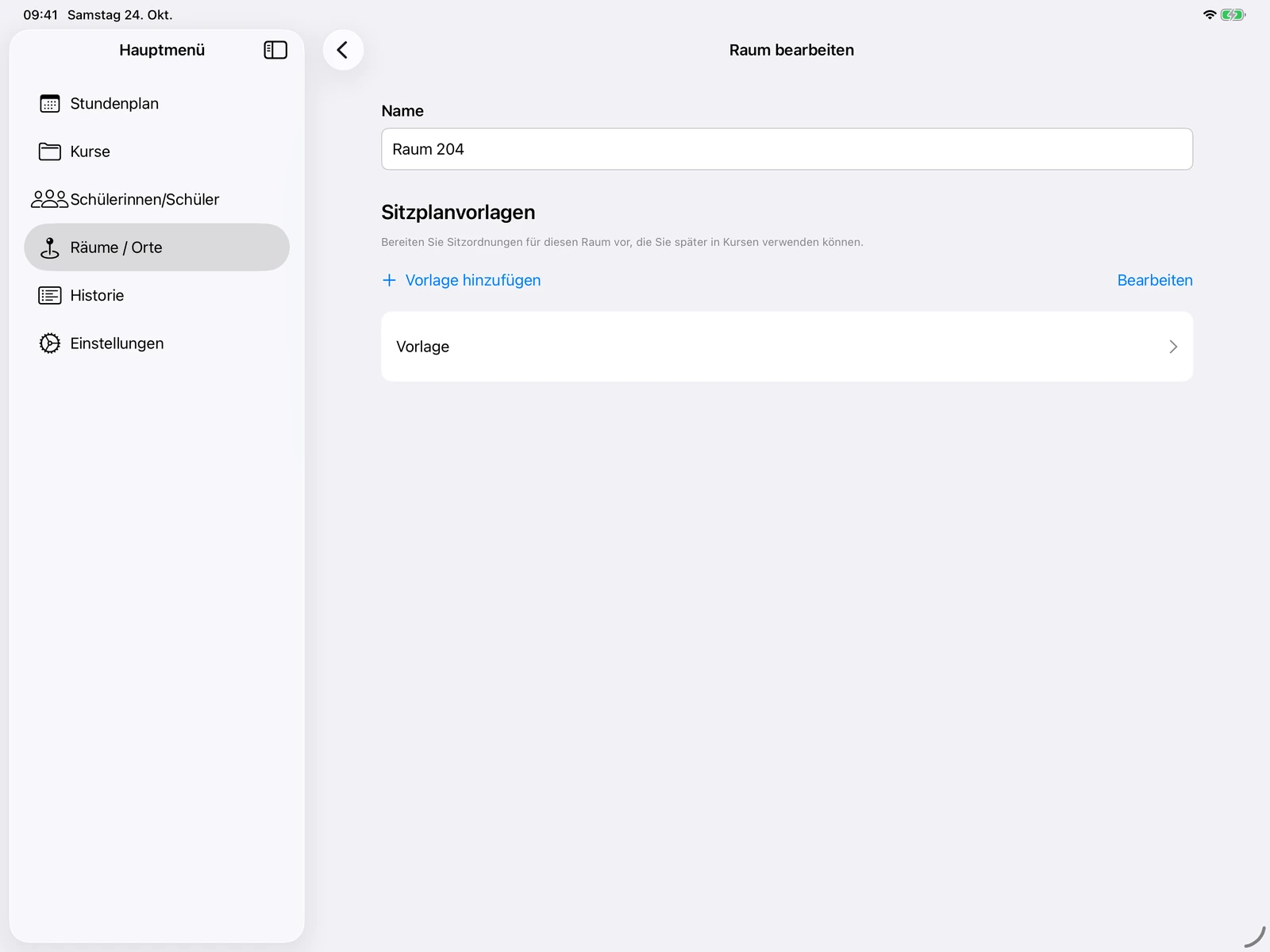Open Einstellungen in main menu
Image resolution: width=1270 pixels, height=952 pixels.
point(157,344)
